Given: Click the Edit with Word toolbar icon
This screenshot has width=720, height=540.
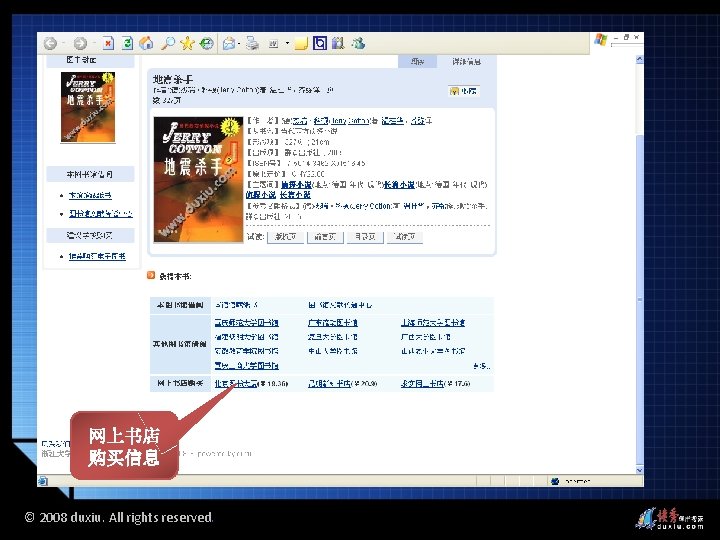Looking at the screenshot, I should [x=274, y=44].
